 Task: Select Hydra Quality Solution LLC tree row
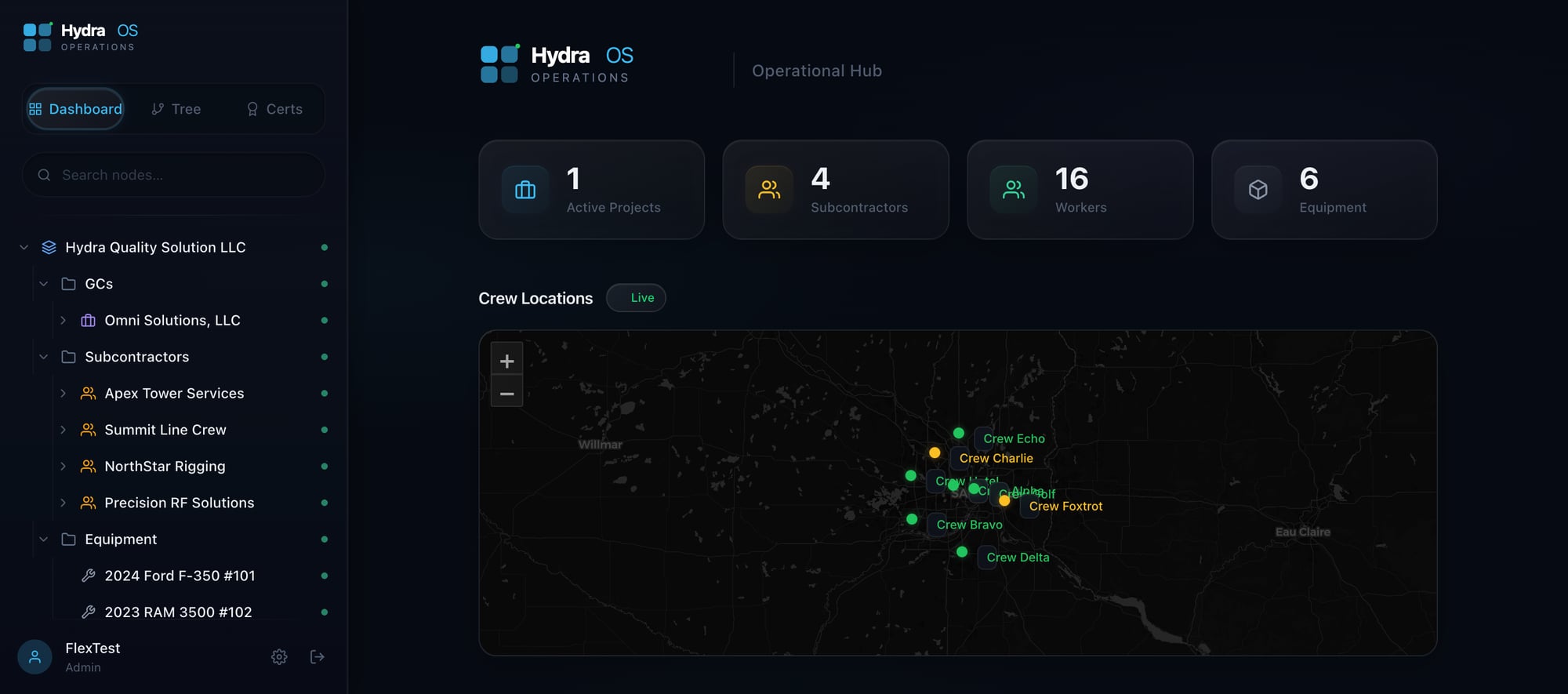pos(173,248)
